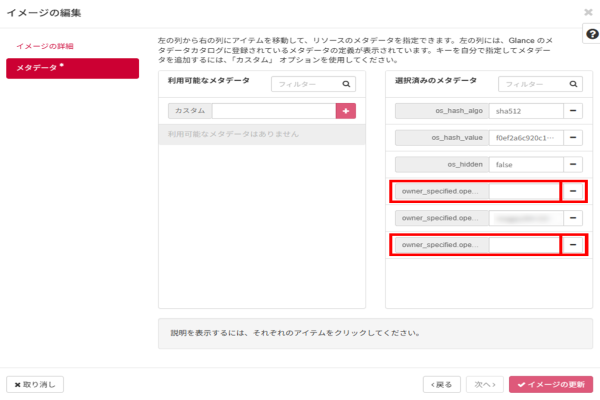The height and width of the screenshot is (400, 600).
Task: Remove the os_hash_algo metadata entry
Action: [573, 111]
